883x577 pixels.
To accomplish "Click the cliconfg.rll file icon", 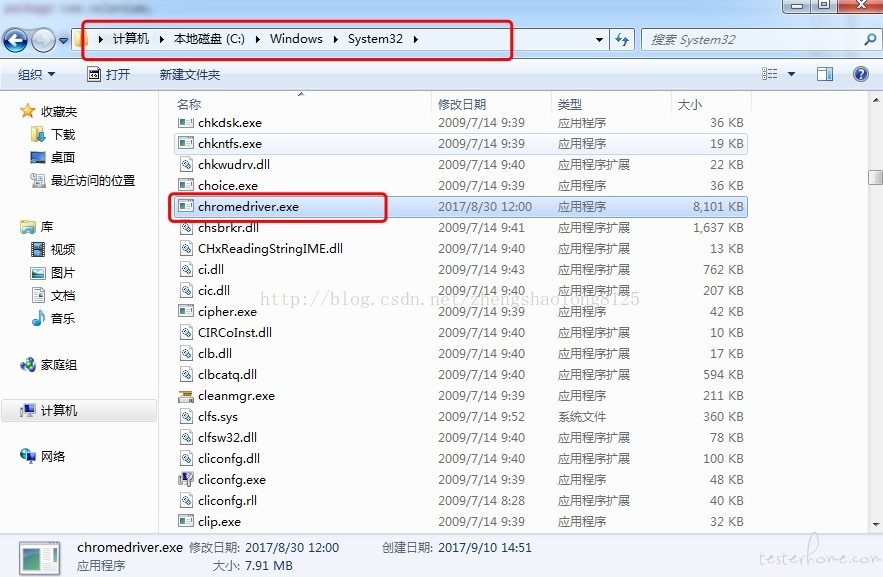I will tap(186, 500).
